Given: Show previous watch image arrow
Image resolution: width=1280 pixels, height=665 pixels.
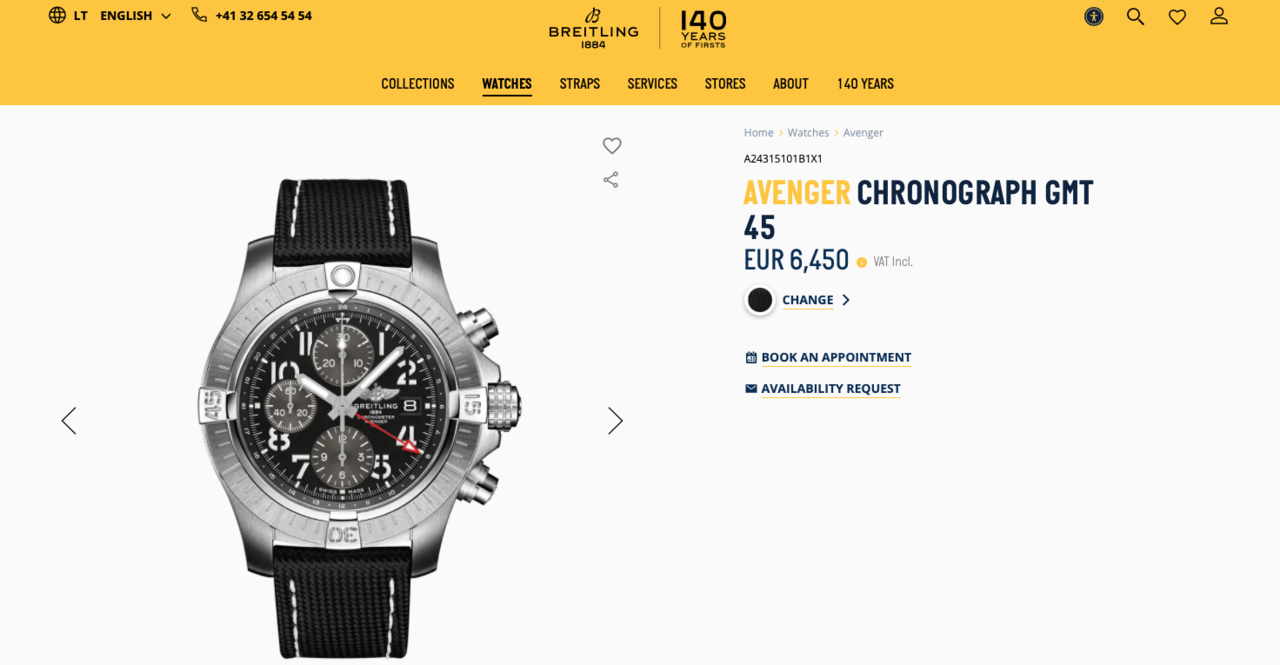Looking at the screenshot, I should pyautogui.click(x=69, y=421).
